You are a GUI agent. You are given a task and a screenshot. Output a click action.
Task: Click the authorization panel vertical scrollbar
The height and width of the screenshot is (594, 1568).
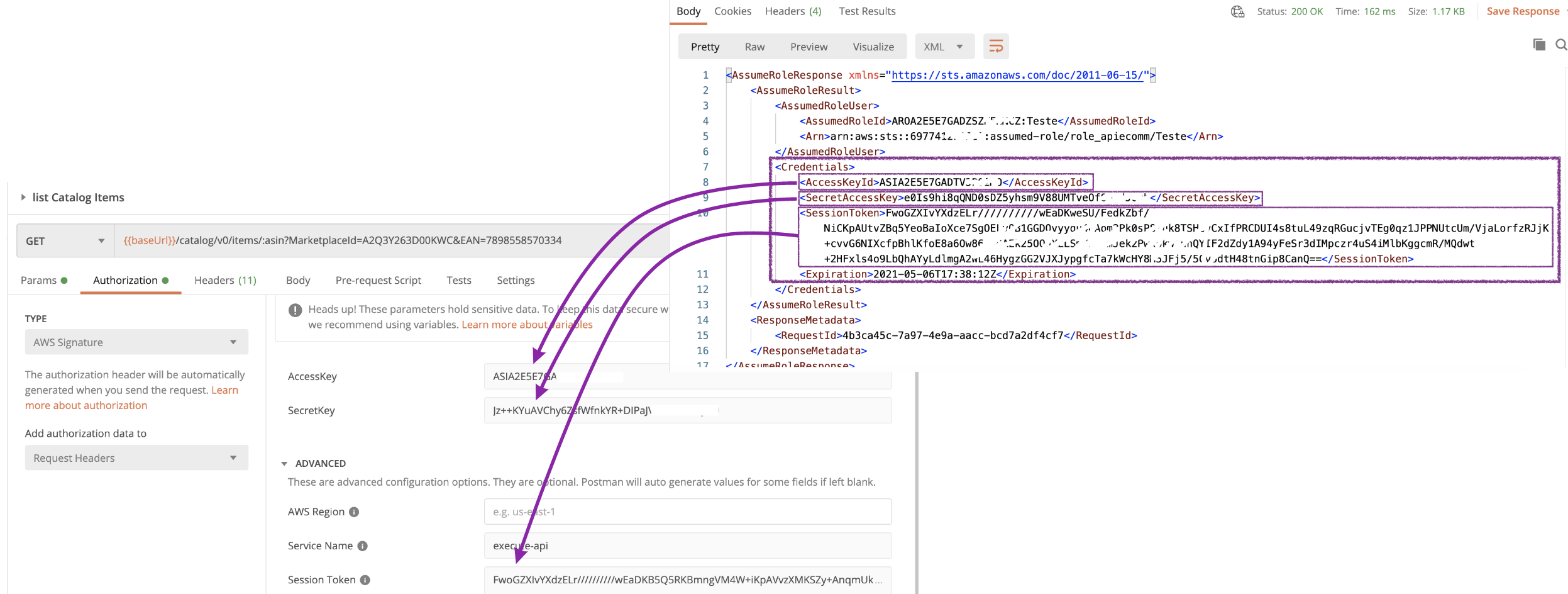click(x=917, y=483)
